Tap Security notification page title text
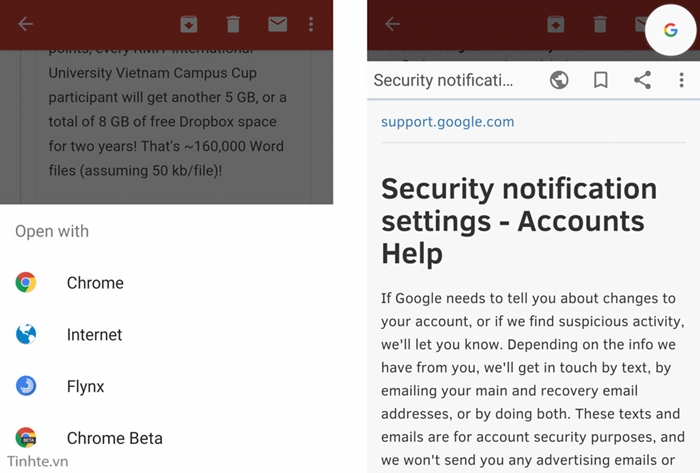 point(443,80)
